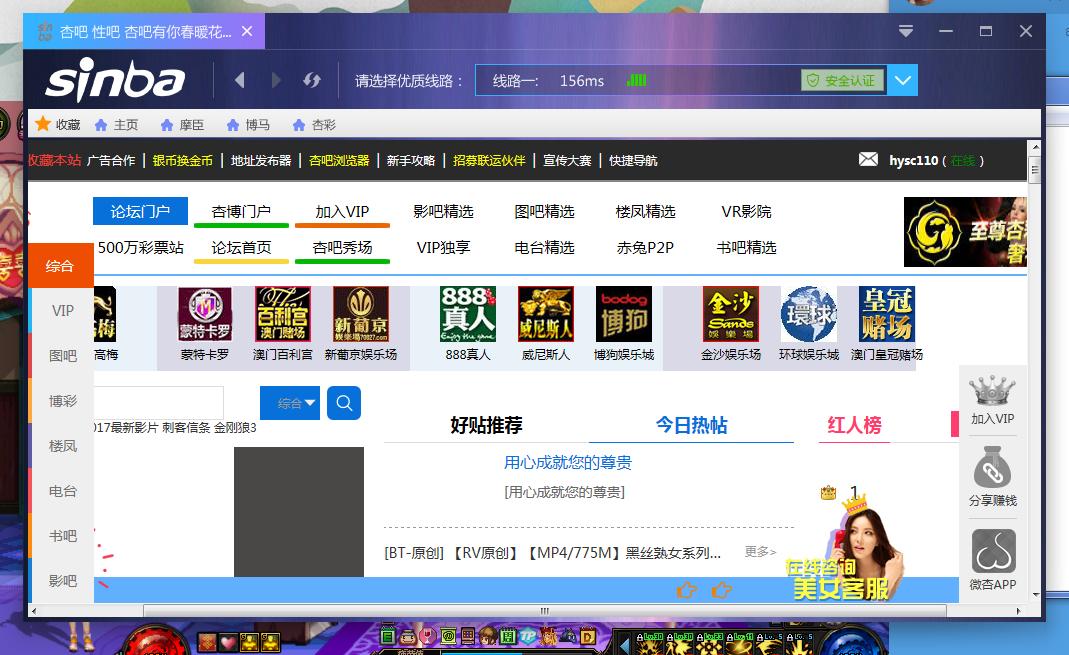This screenshot has height=655, width=1069.
Task: Click the 加入VIP crown icon
Action: [992, 391]
